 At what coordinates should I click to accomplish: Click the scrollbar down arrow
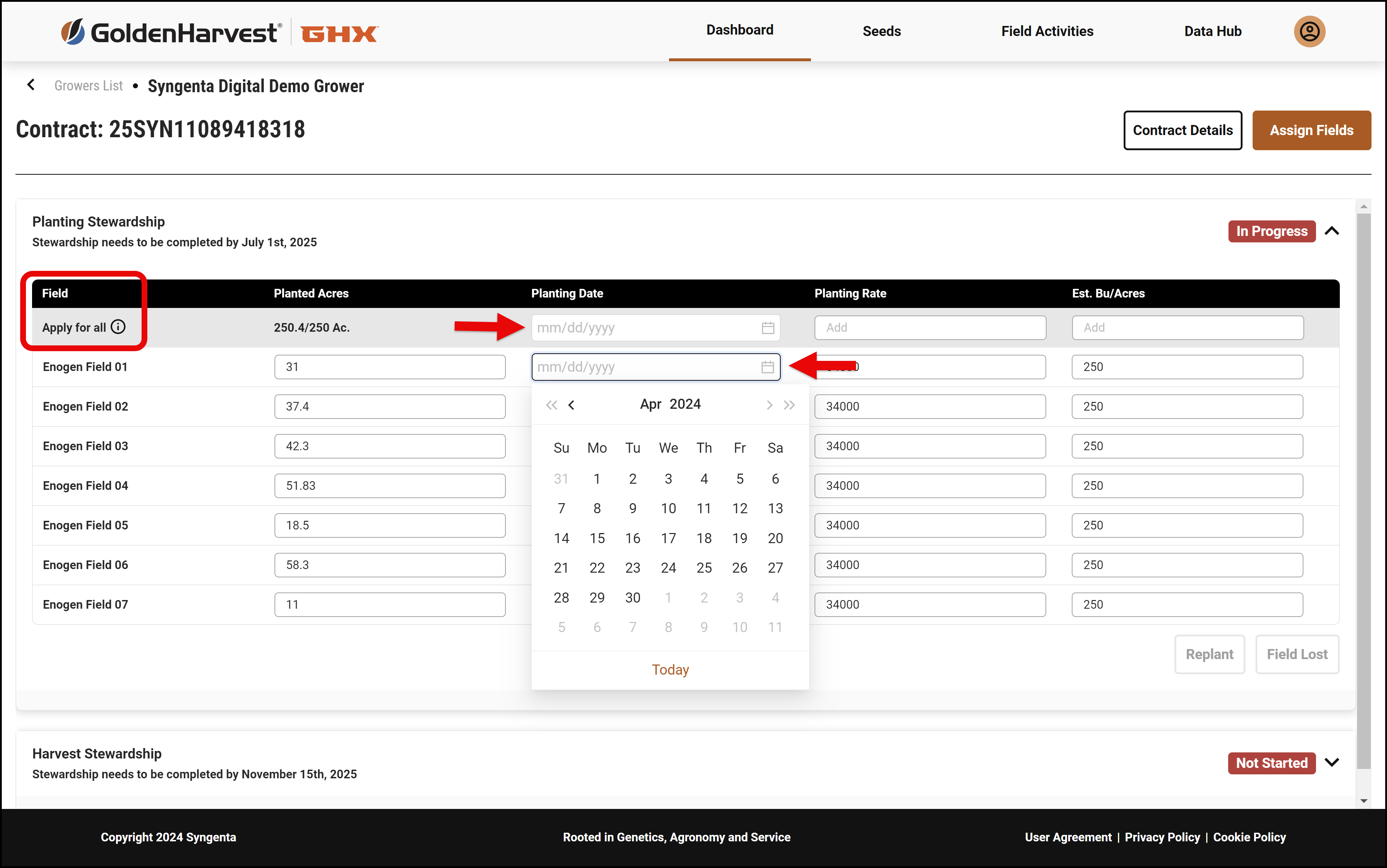[1364, 801]
